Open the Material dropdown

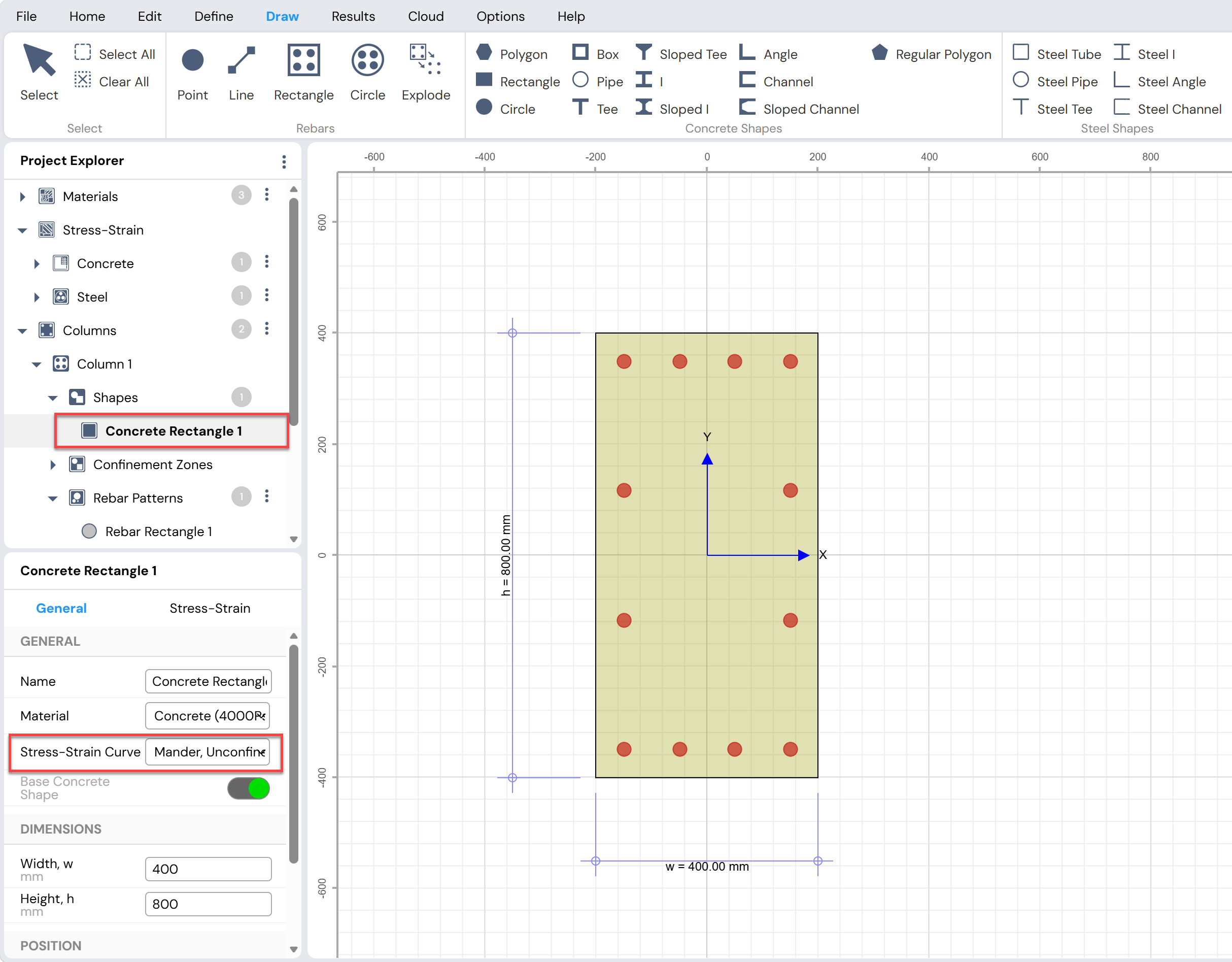[x=208, y=715]
